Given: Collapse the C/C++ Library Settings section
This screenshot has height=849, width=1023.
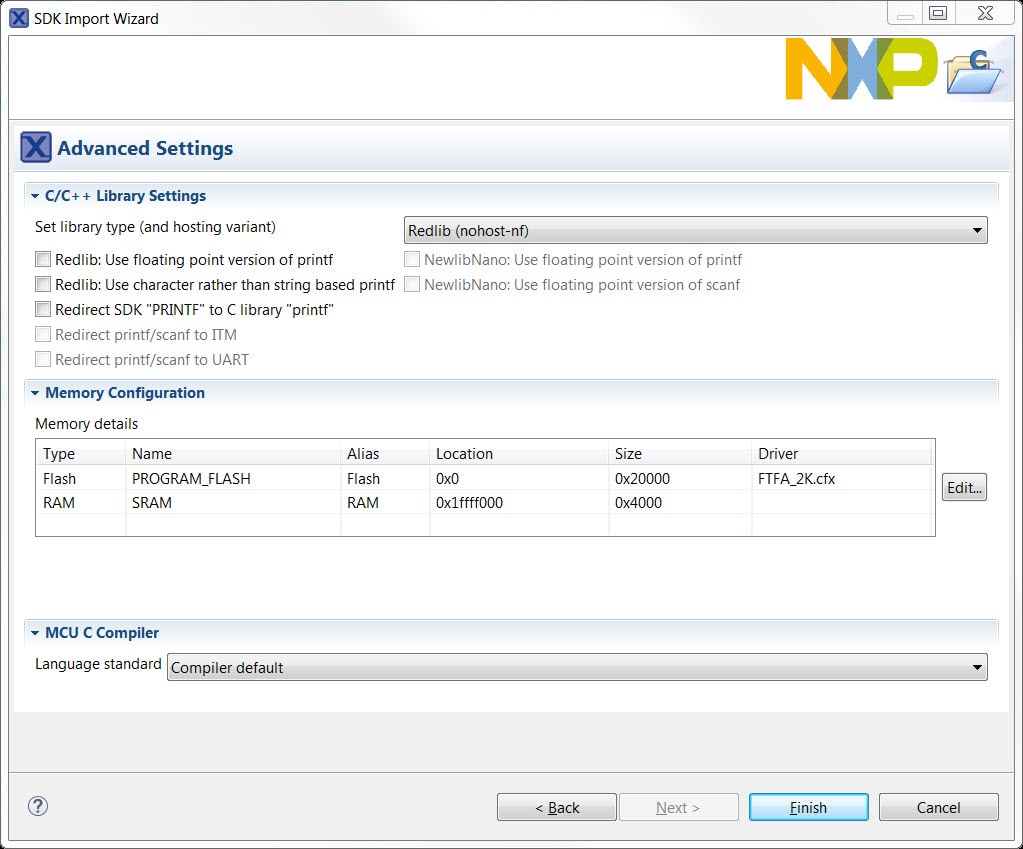Looking at the screenshot, I should 35,196.
